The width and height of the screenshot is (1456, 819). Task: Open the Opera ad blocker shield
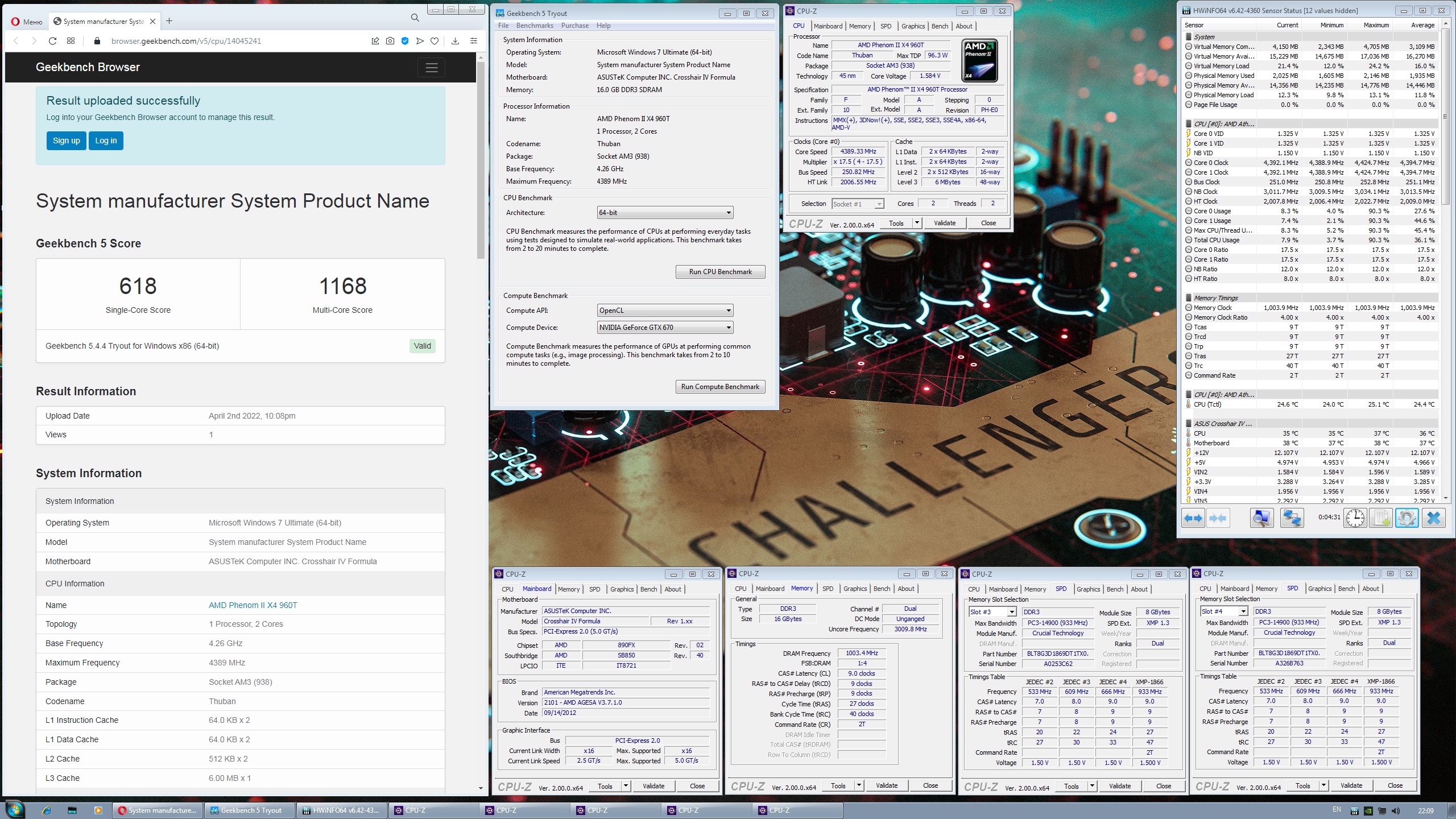point(405,41)
